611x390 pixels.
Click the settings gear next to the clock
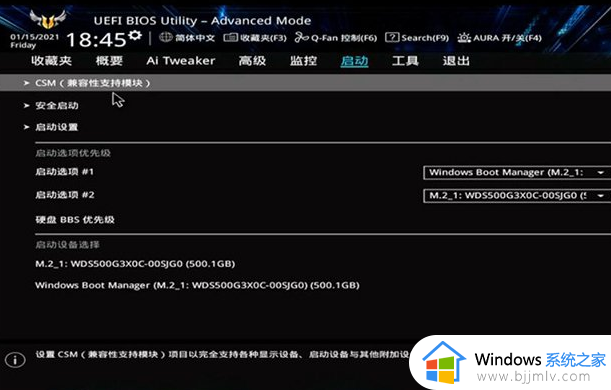[x=135, y=35]
